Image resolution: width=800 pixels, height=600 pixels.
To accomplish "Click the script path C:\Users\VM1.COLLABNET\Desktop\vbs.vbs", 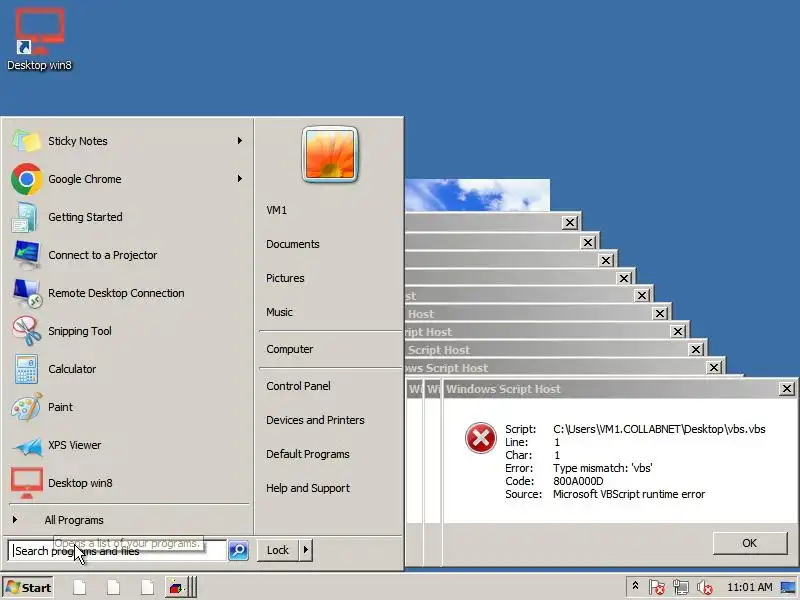I will [659, 429].
